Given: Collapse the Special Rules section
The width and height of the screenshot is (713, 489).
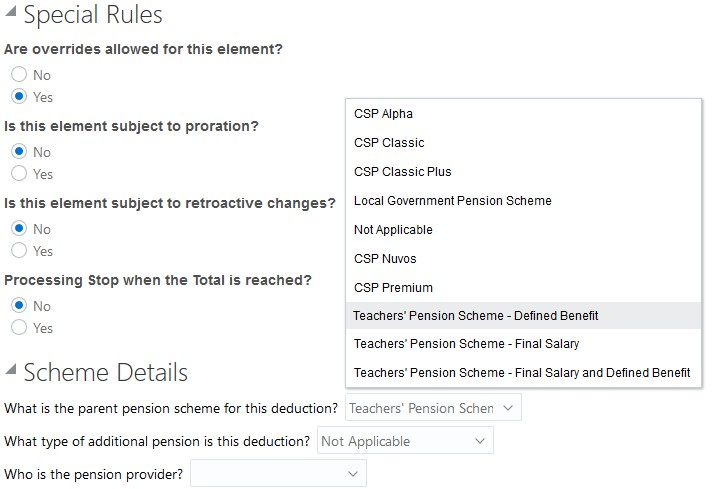Looking at the screenshot, I should (x=10, y=16).
